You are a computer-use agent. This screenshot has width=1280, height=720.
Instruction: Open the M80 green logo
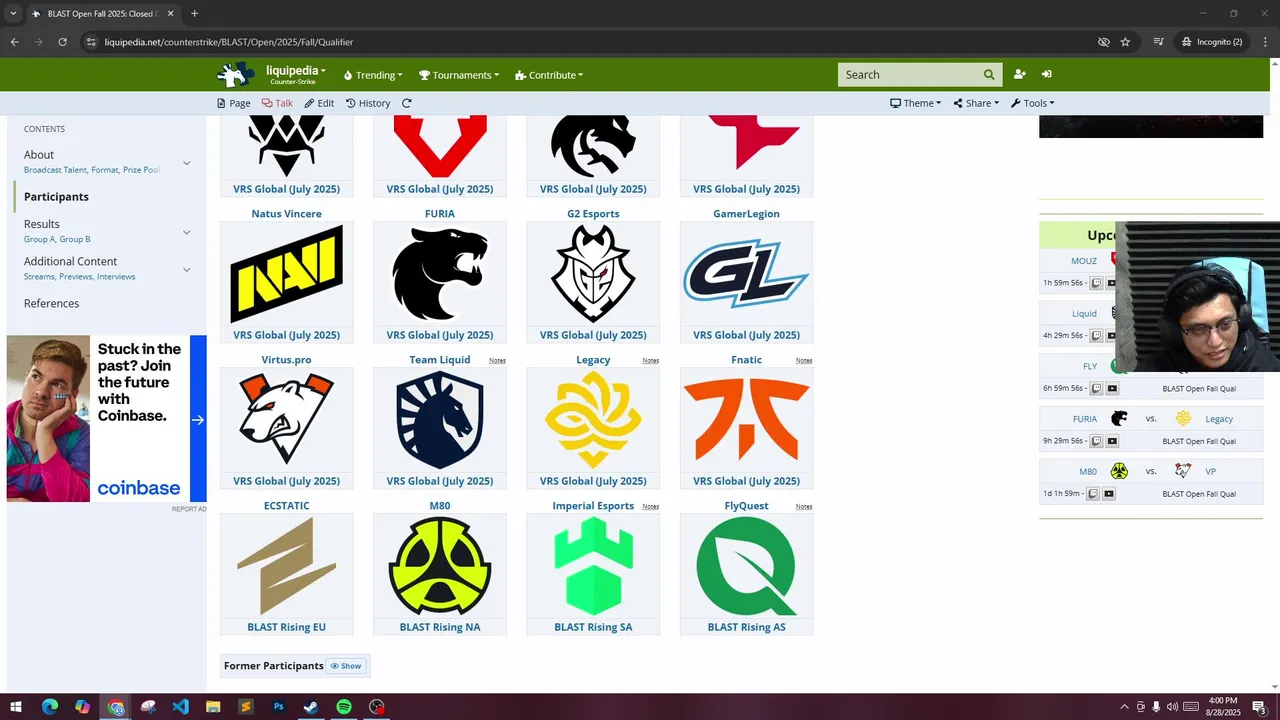point(440,566)
